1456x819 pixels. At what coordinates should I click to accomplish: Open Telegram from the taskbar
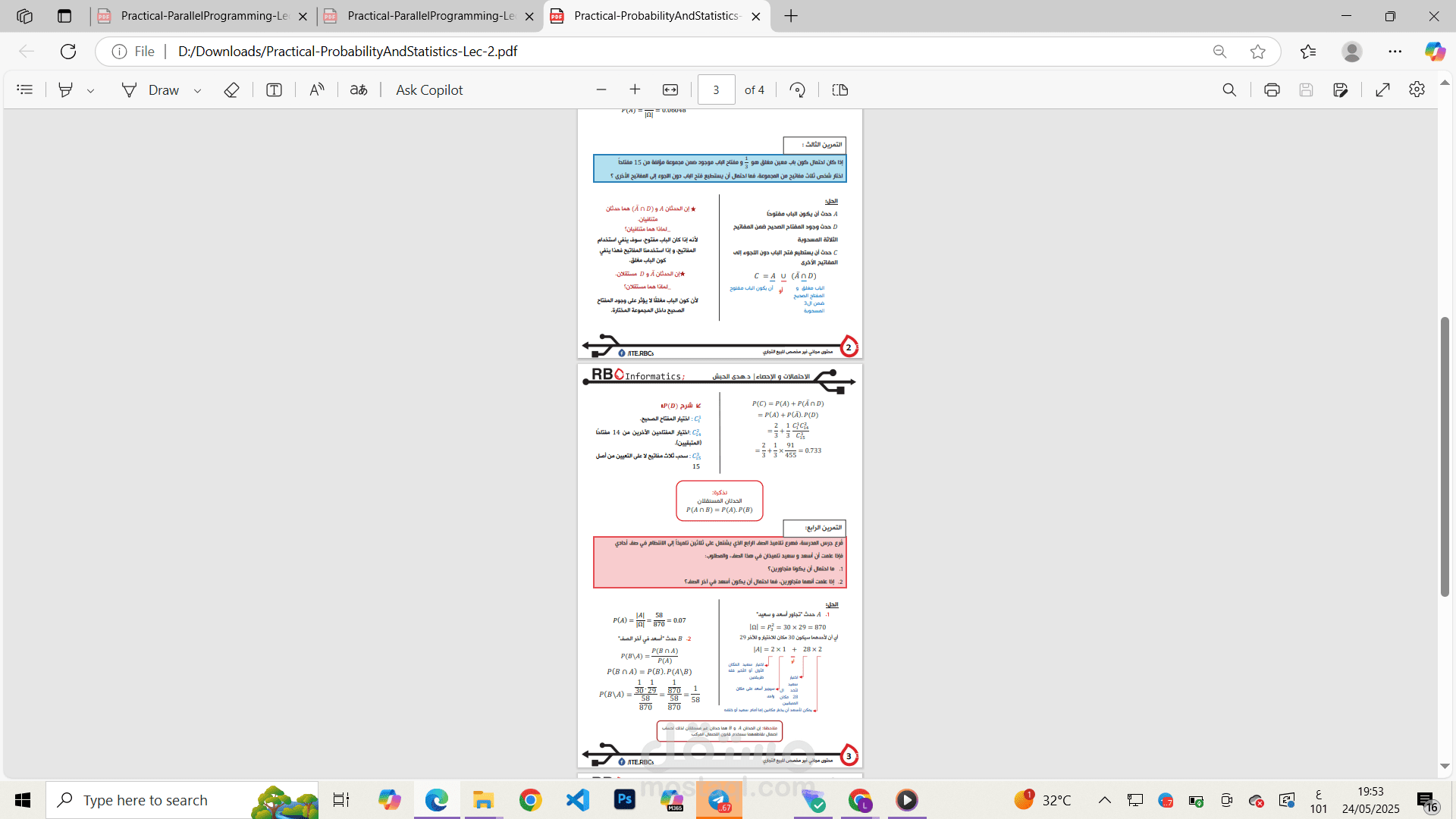click(x=719, y=800)
